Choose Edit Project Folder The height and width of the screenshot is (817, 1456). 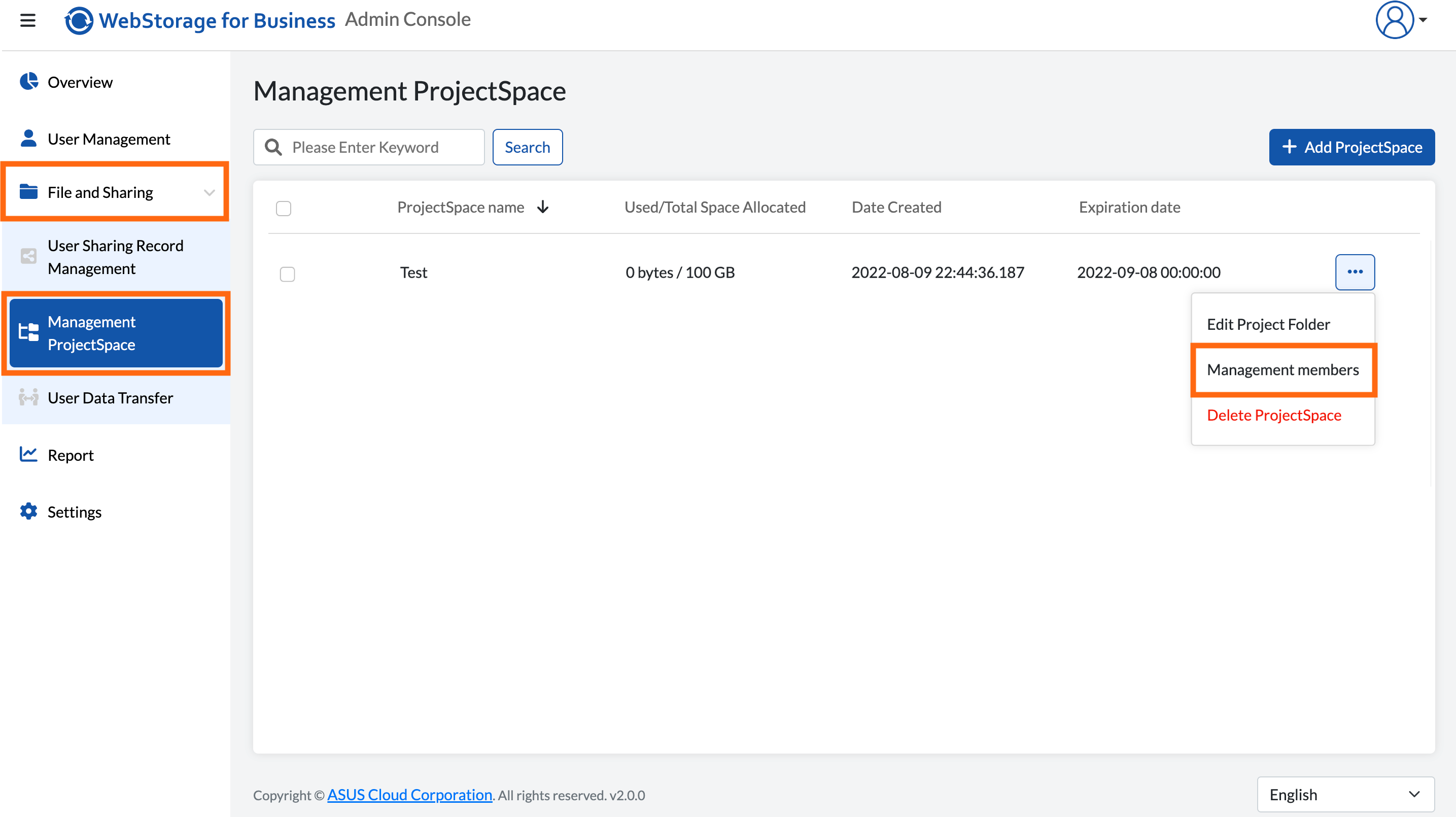point(1268,324)
